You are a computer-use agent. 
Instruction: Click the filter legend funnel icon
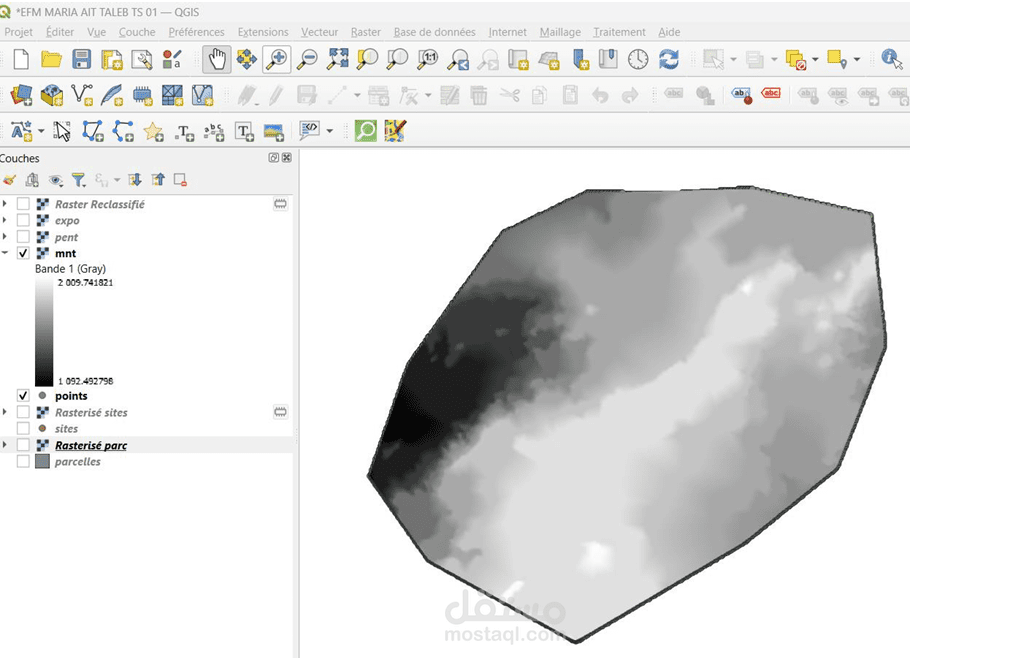pos(79,180)
